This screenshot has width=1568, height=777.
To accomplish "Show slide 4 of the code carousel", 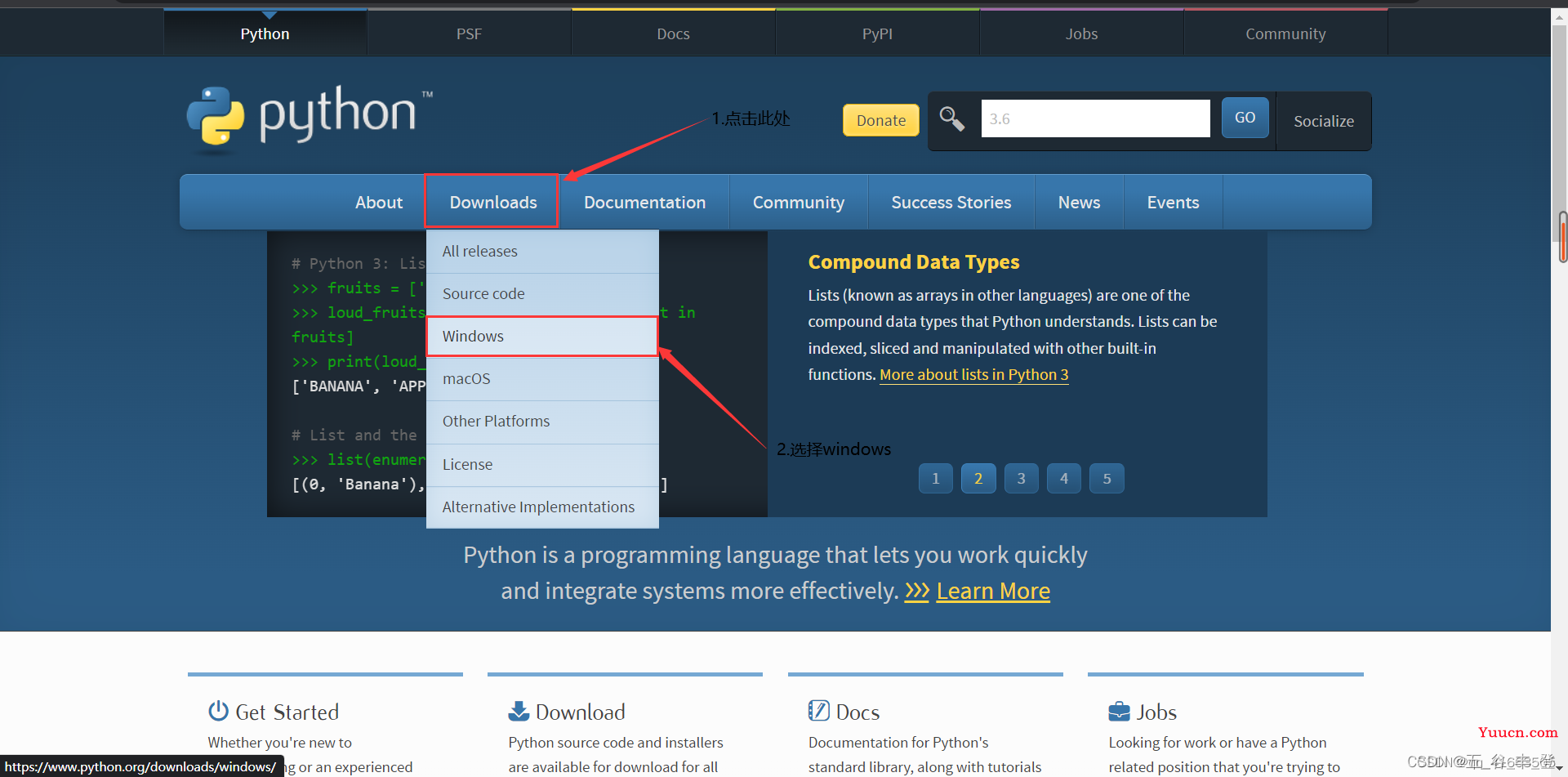I will click(x=1064, y=479).
